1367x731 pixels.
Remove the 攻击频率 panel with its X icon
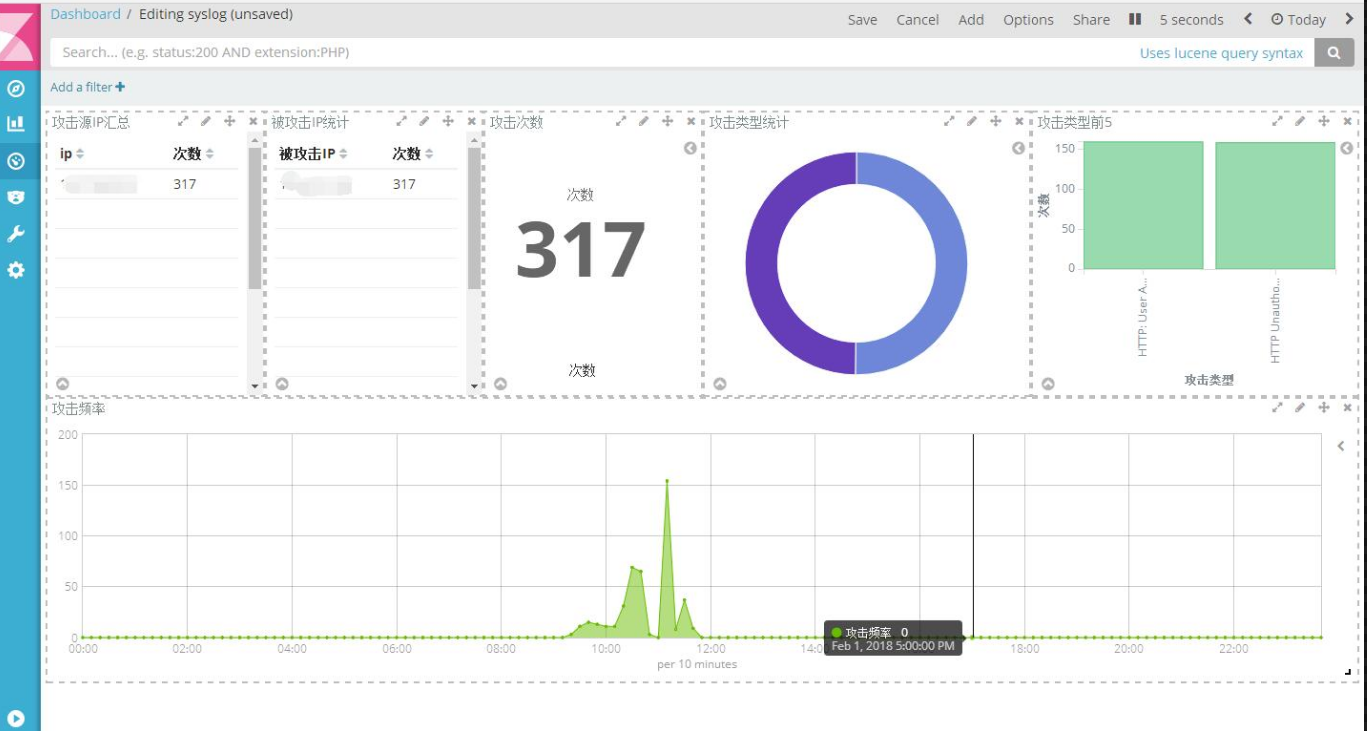point(1347,408)
